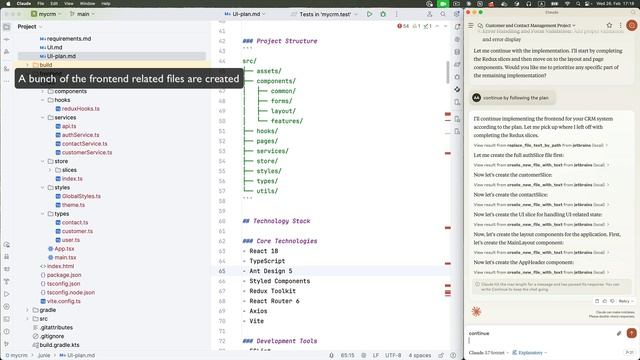Viewport: 640px width, 360px height.
Task: Open the code-with-me user icon
Action: point(429,14)
